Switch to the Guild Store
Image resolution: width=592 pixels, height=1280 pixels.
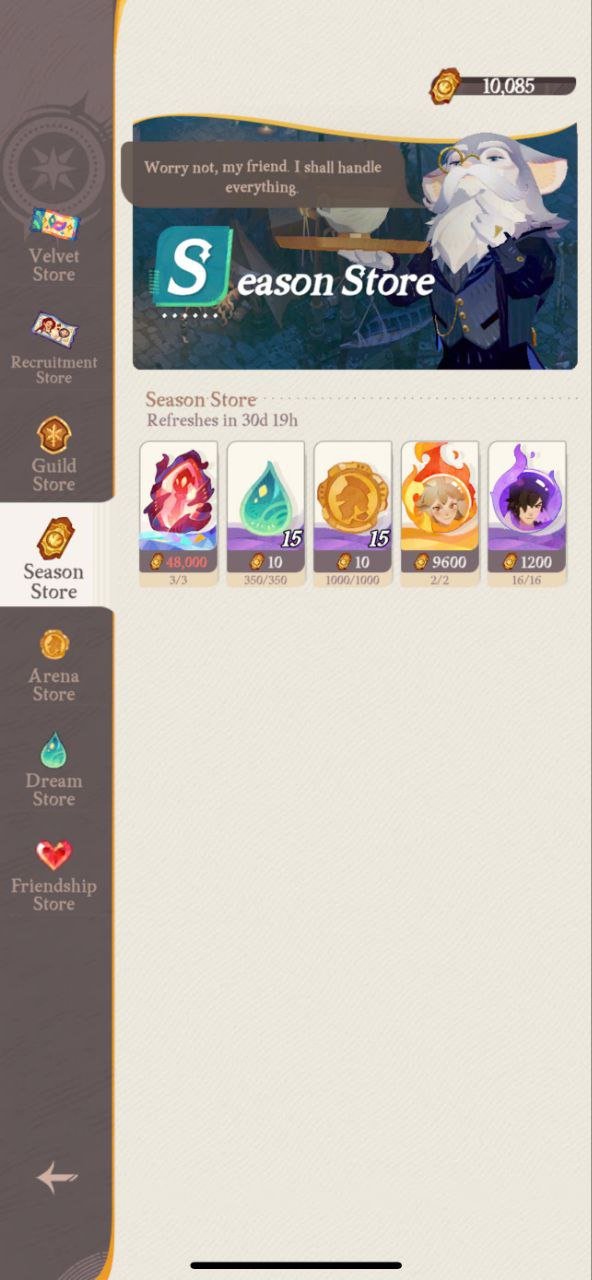tap(54, 455)
